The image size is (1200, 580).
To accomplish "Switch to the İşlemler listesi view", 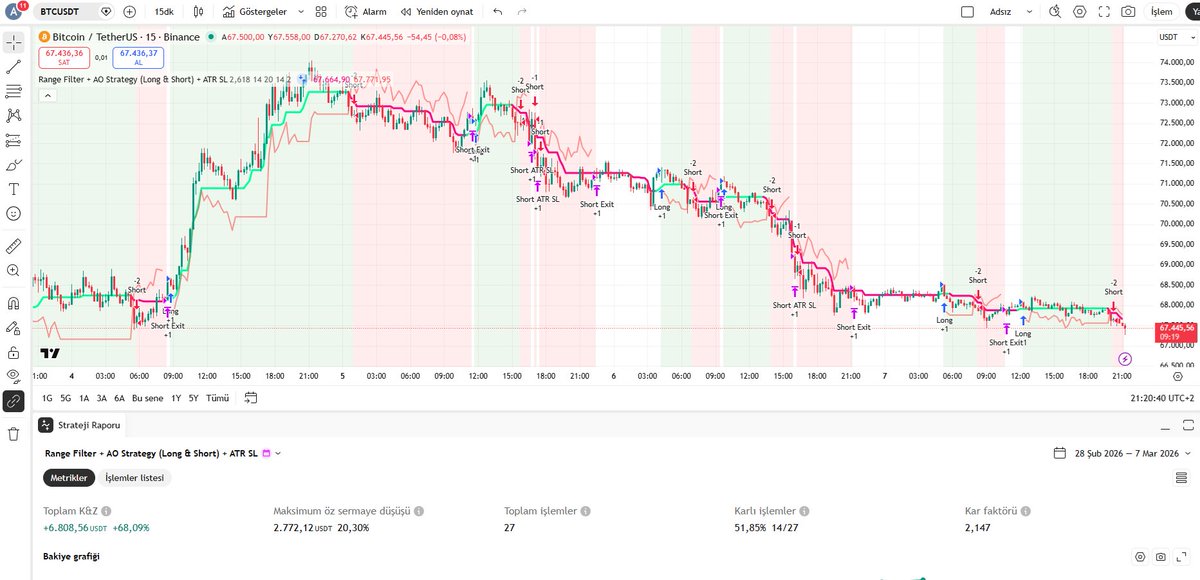I will click(x=135, y=478).
